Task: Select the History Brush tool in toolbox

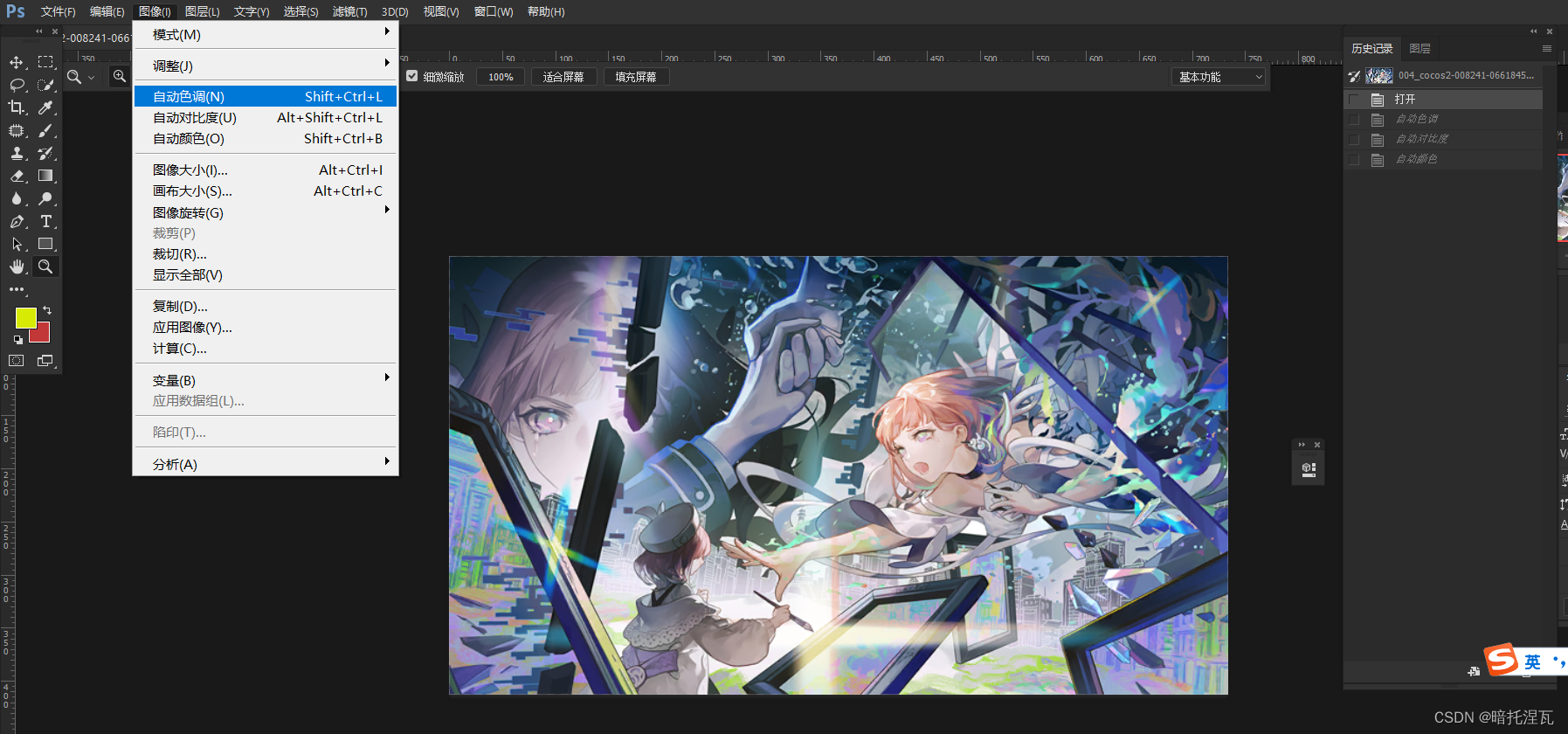Action: coord(45,153)
